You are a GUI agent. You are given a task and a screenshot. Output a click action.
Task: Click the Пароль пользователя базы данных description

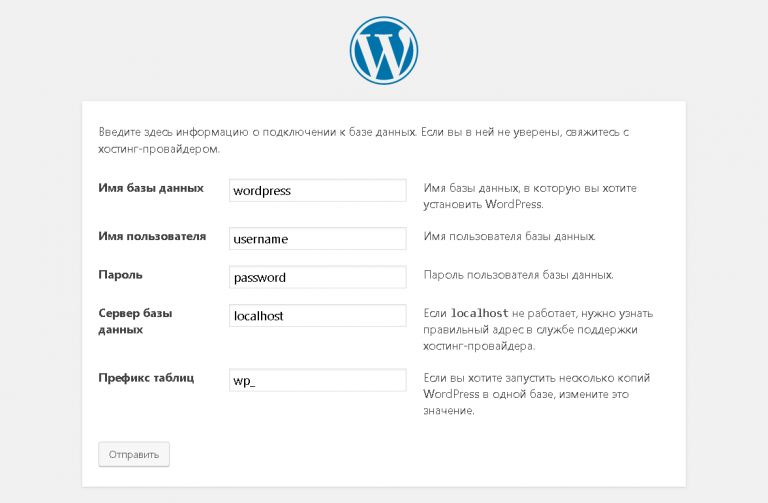(x=518, y=275)
